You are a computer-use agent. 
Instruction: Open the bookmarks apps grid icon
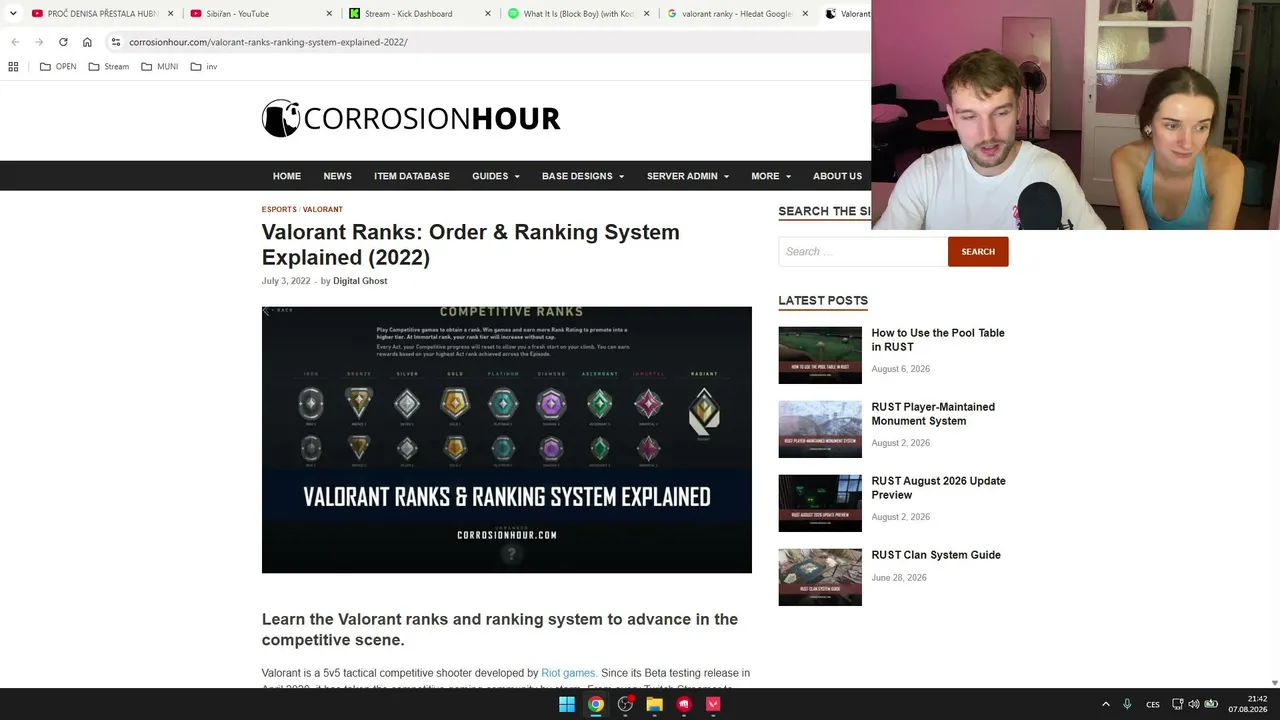[13, 67]
